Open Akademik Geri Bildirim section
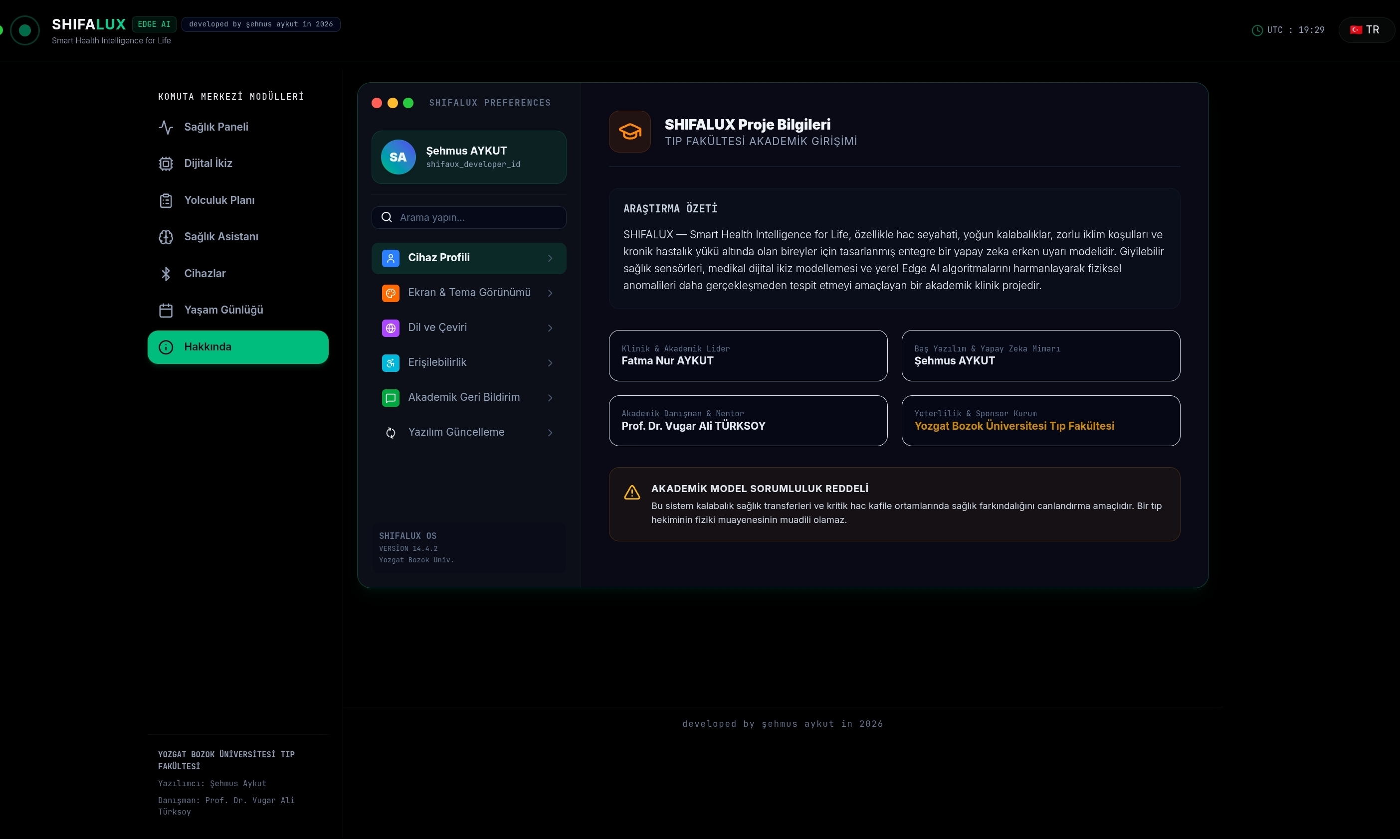Image resolution: width=1400 pixels, height=840 pixels. point(469,398)
